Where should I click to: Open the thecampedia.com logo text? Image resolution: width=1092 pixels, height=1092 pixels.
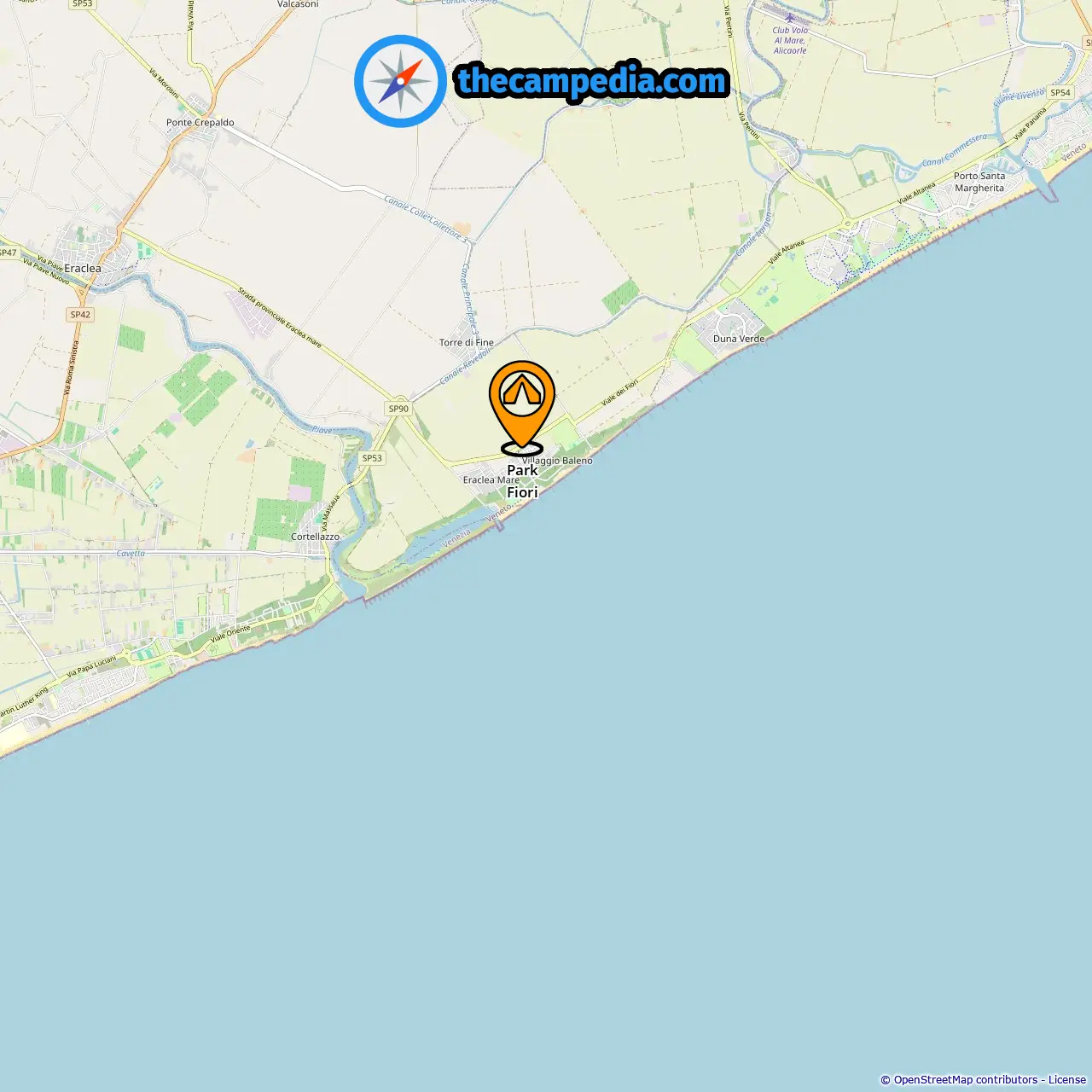[x=592, y=81]
